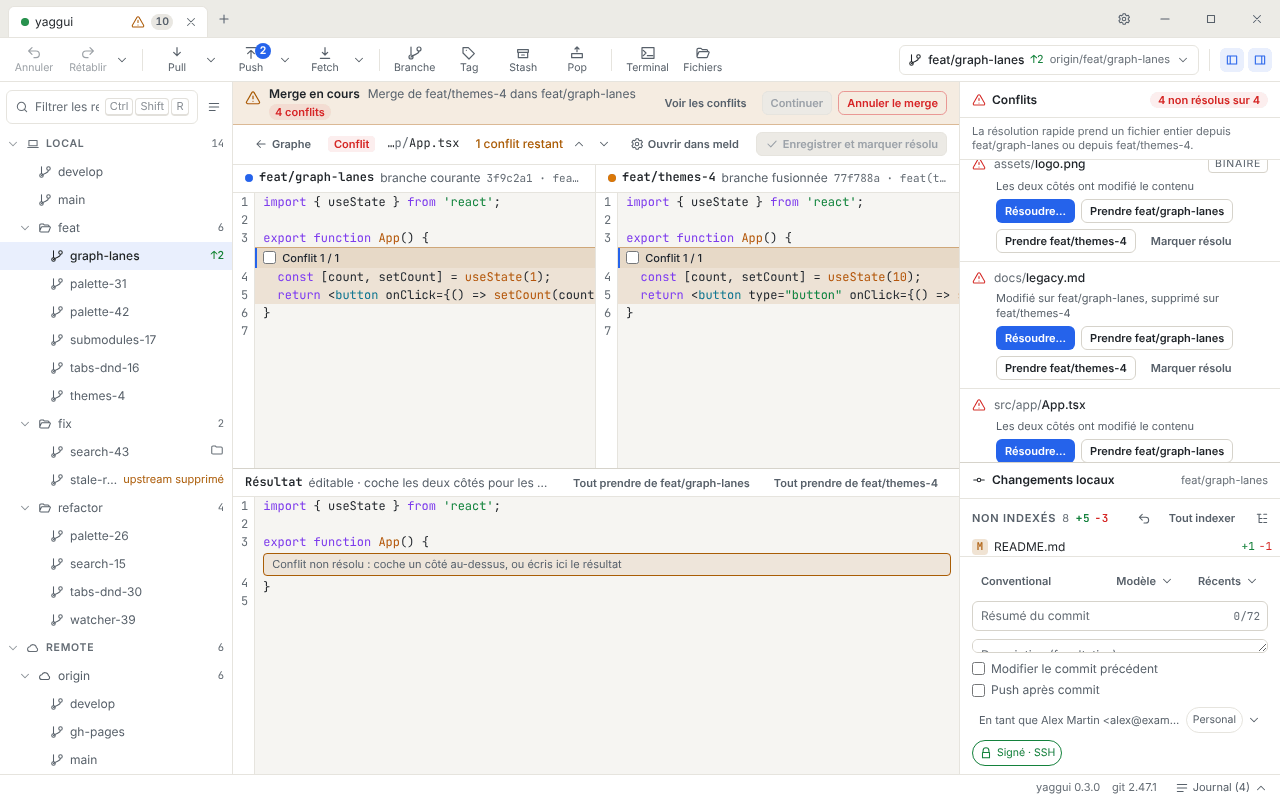Collapse the LOCAL branches section
This screenshot has height=800, width=1280.
[14, 144]
